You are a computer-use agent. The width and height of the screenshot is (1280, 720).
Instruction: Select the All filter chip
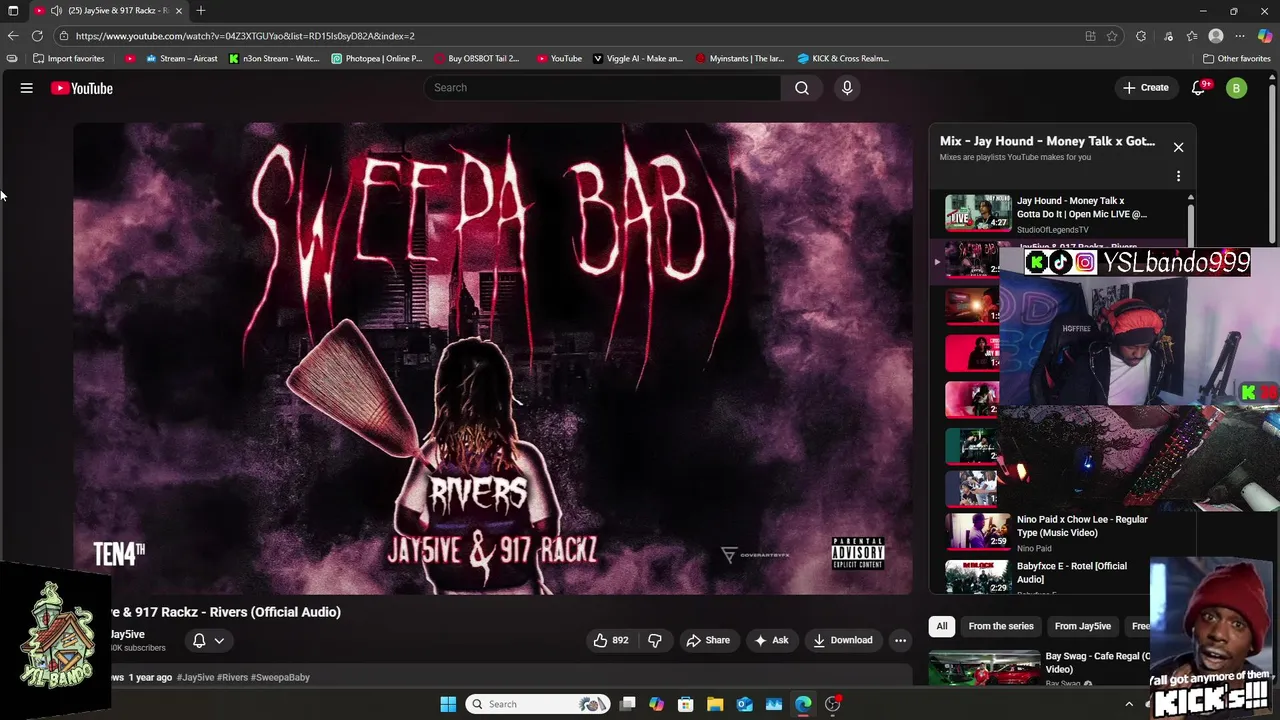(x=941, y=626)
